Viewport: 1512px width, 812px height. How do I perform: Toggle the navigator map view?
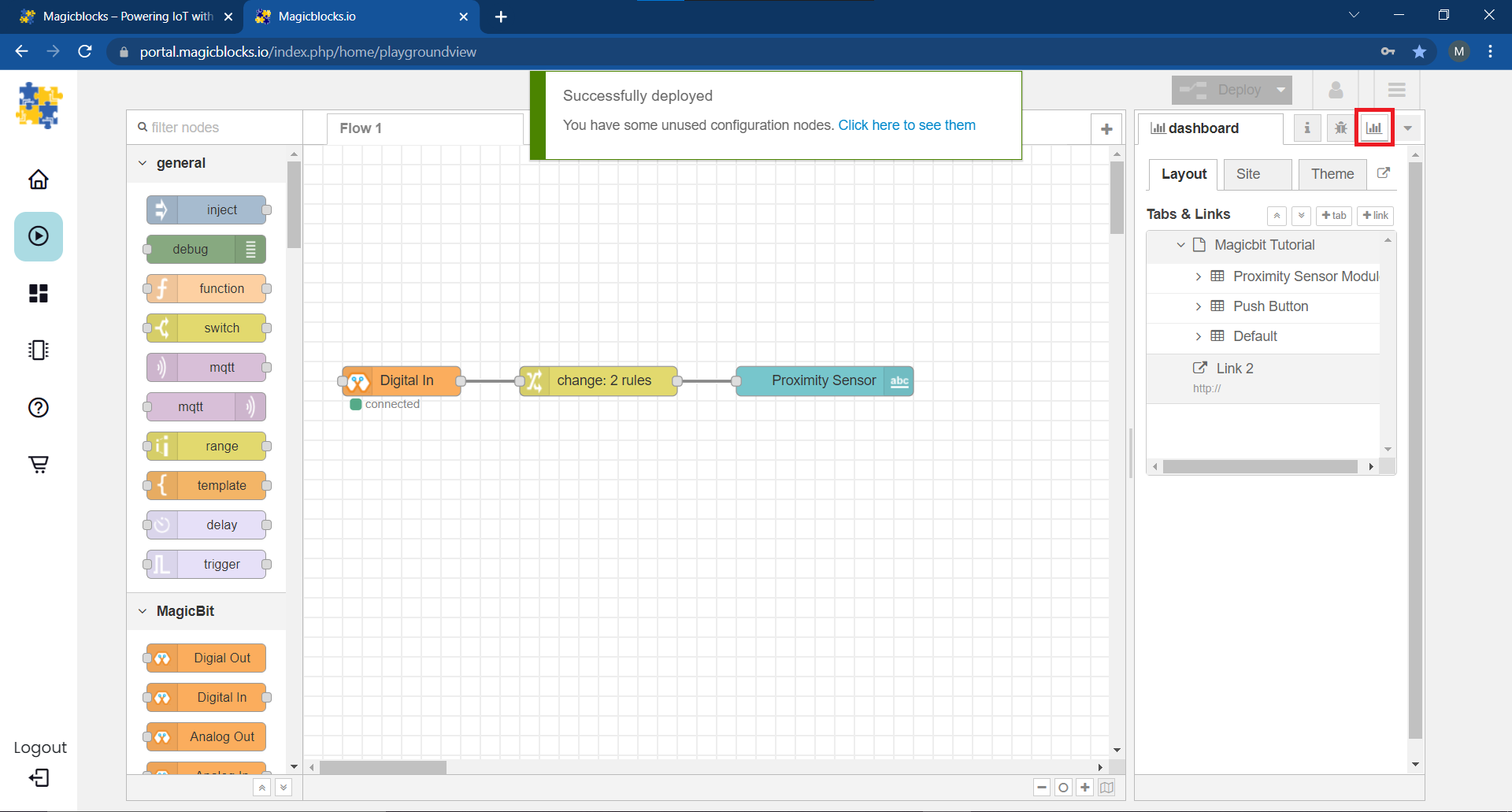[x=1106, y=788]
